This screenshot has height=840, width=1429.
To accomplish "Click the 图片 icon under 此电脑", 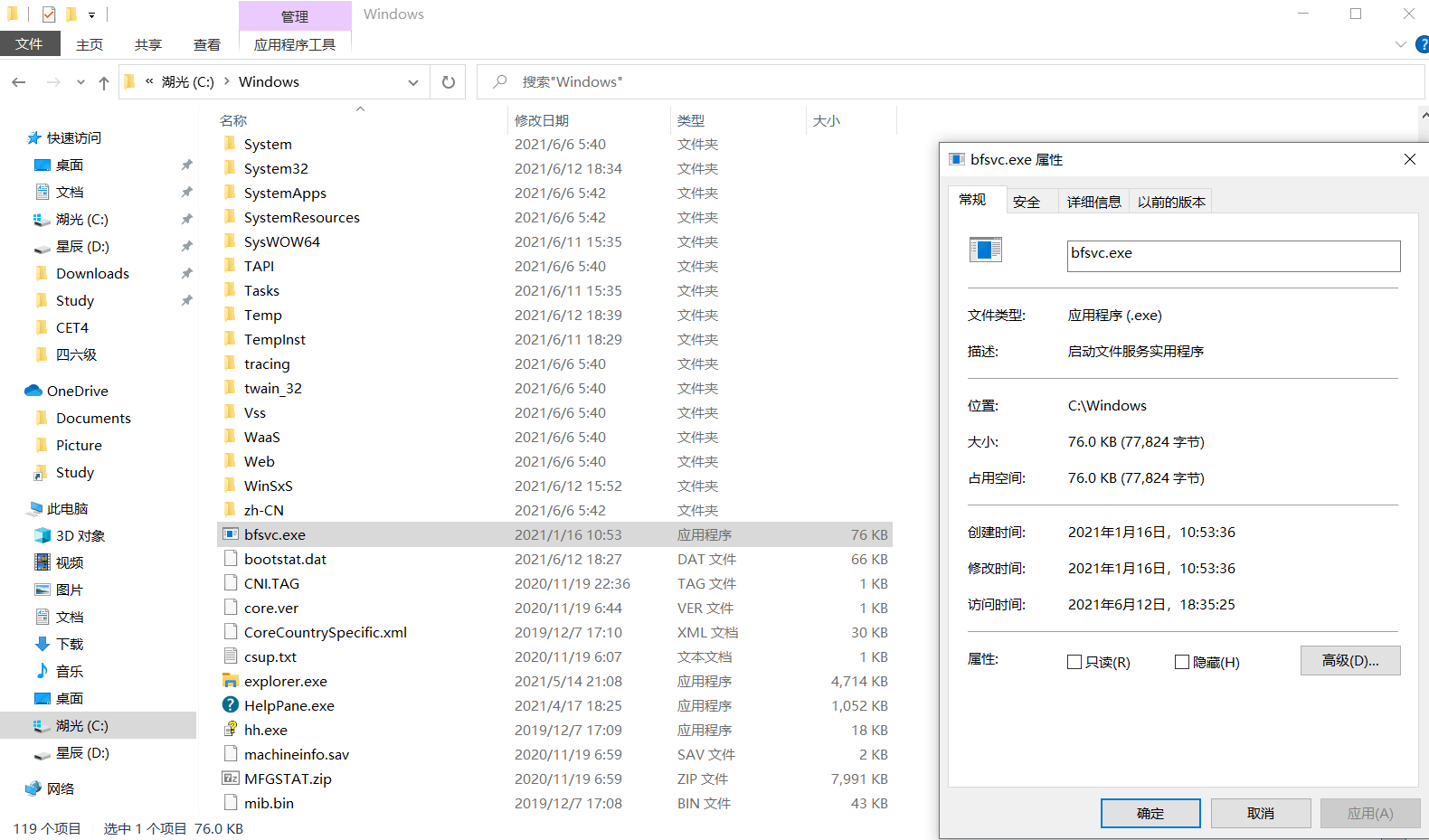I will point(43,590).
